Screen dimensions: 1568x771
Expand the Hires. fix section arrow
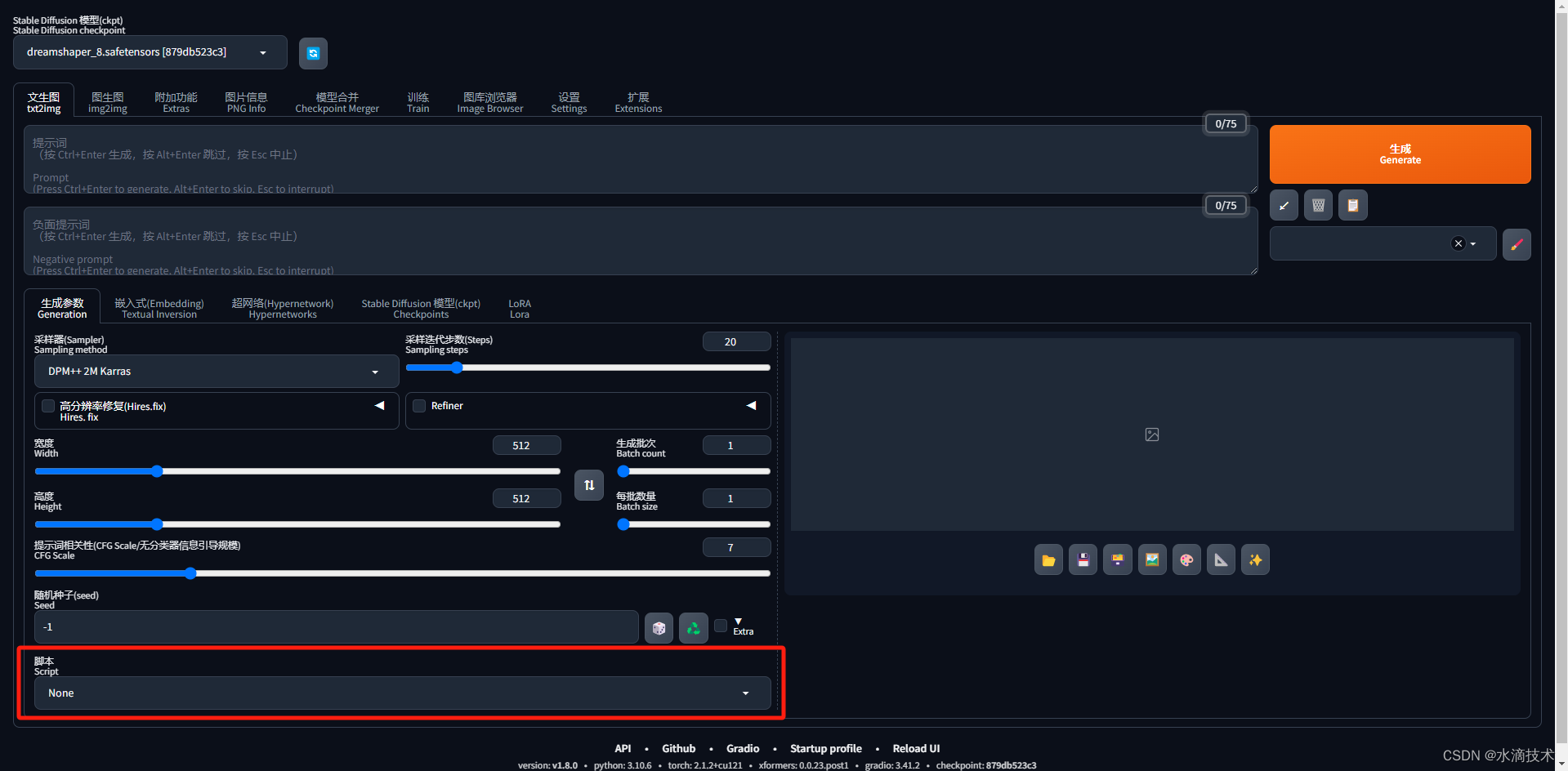[379, 406]
